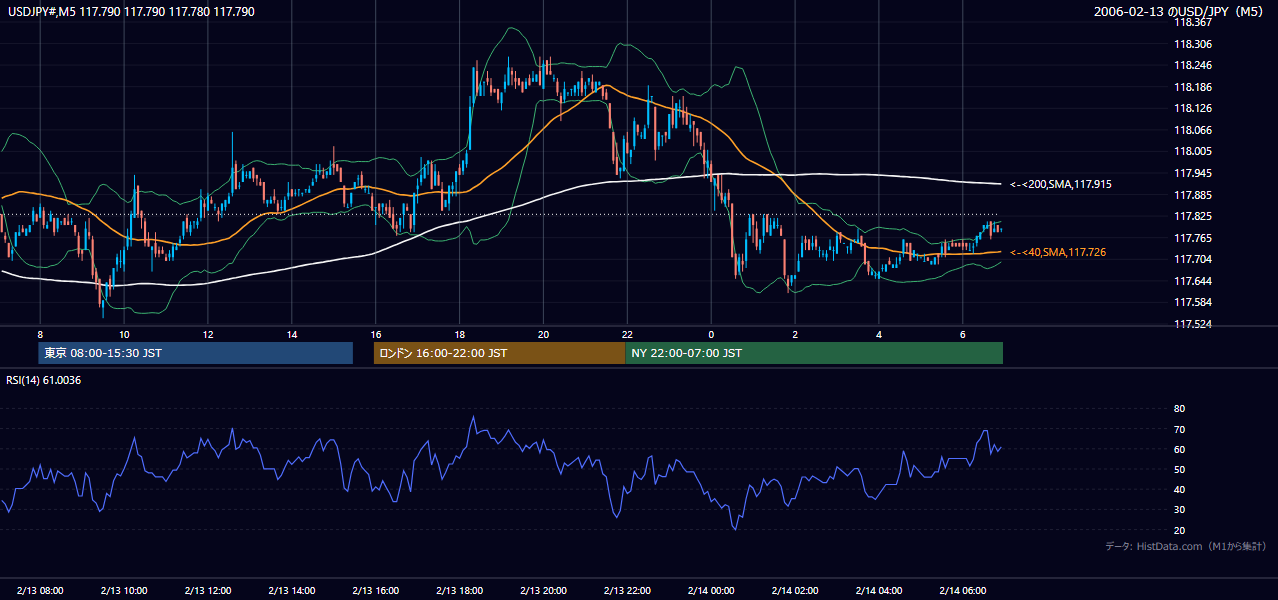Click the 117.584 price axis value
This screenshot has height=600, width=1278.
[x=1192, y=302]
